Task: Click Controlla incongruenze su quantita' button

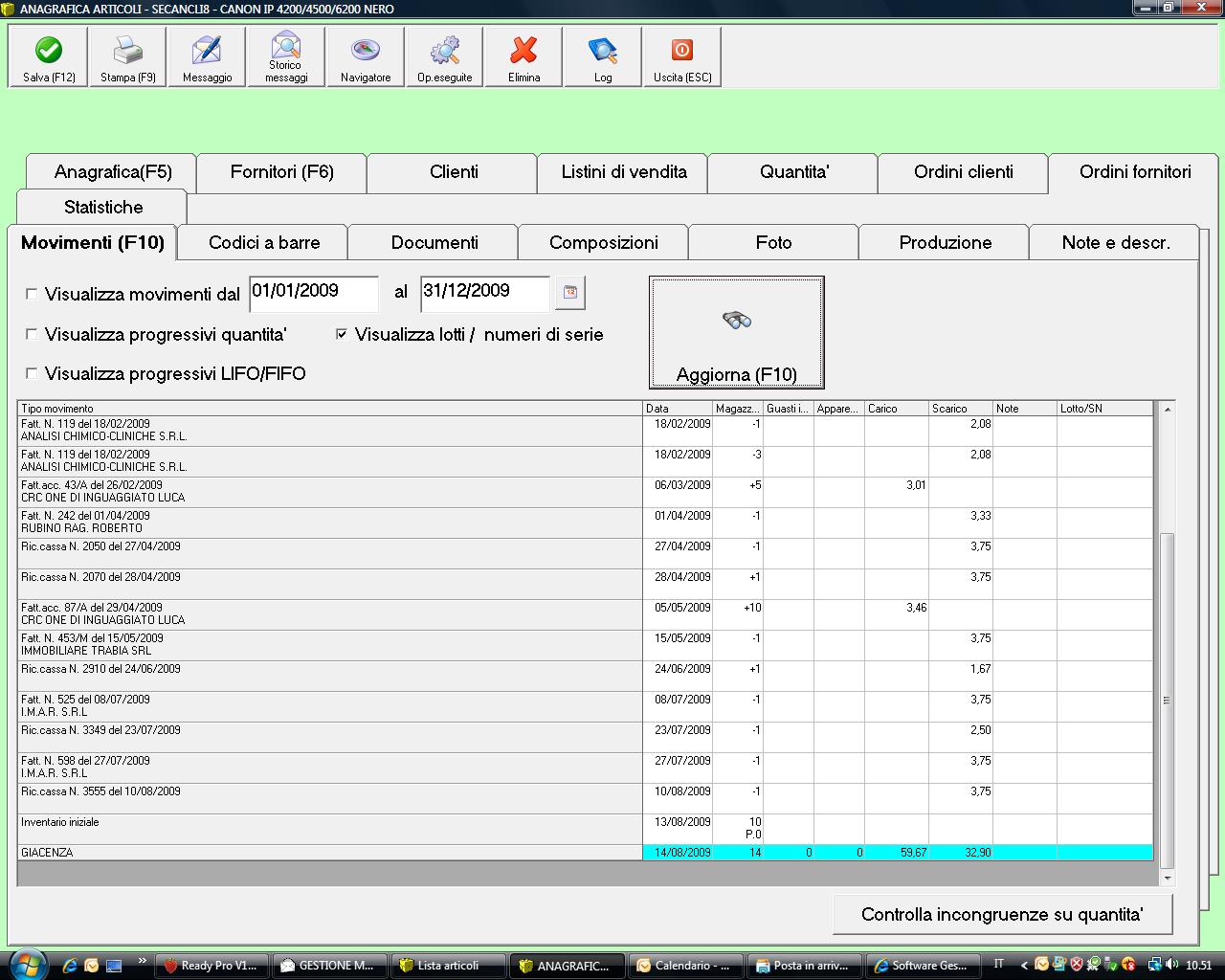Action: (1002, 914)
